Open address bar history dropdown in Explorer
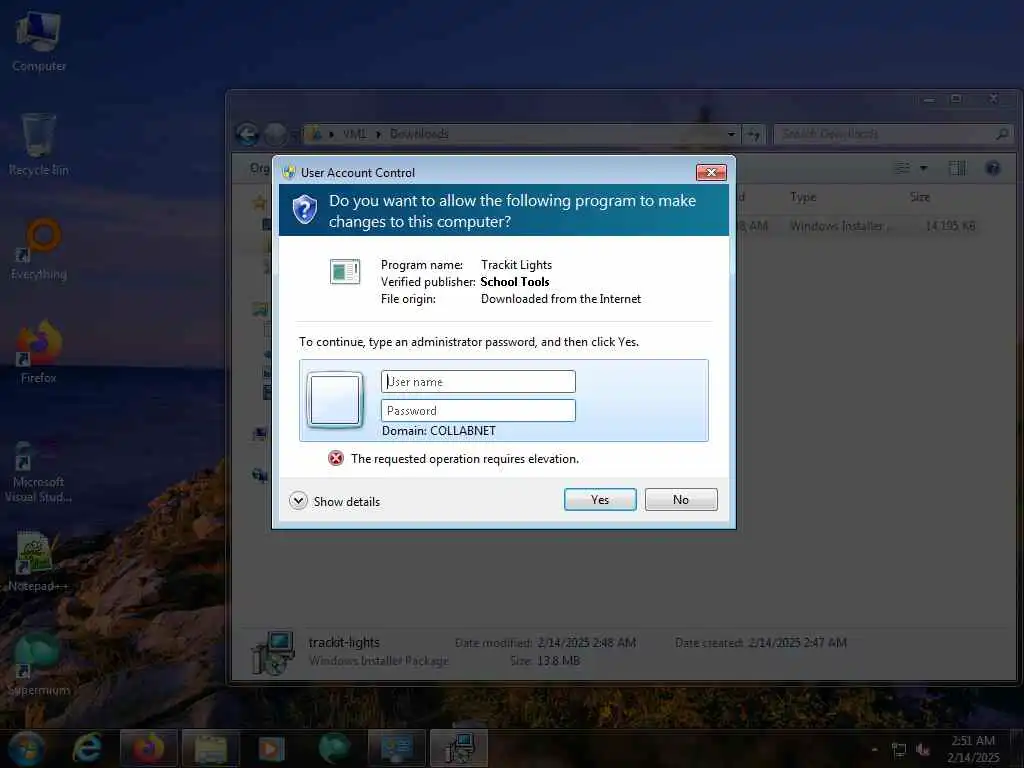1024x768 pixels. coord(731,134)
